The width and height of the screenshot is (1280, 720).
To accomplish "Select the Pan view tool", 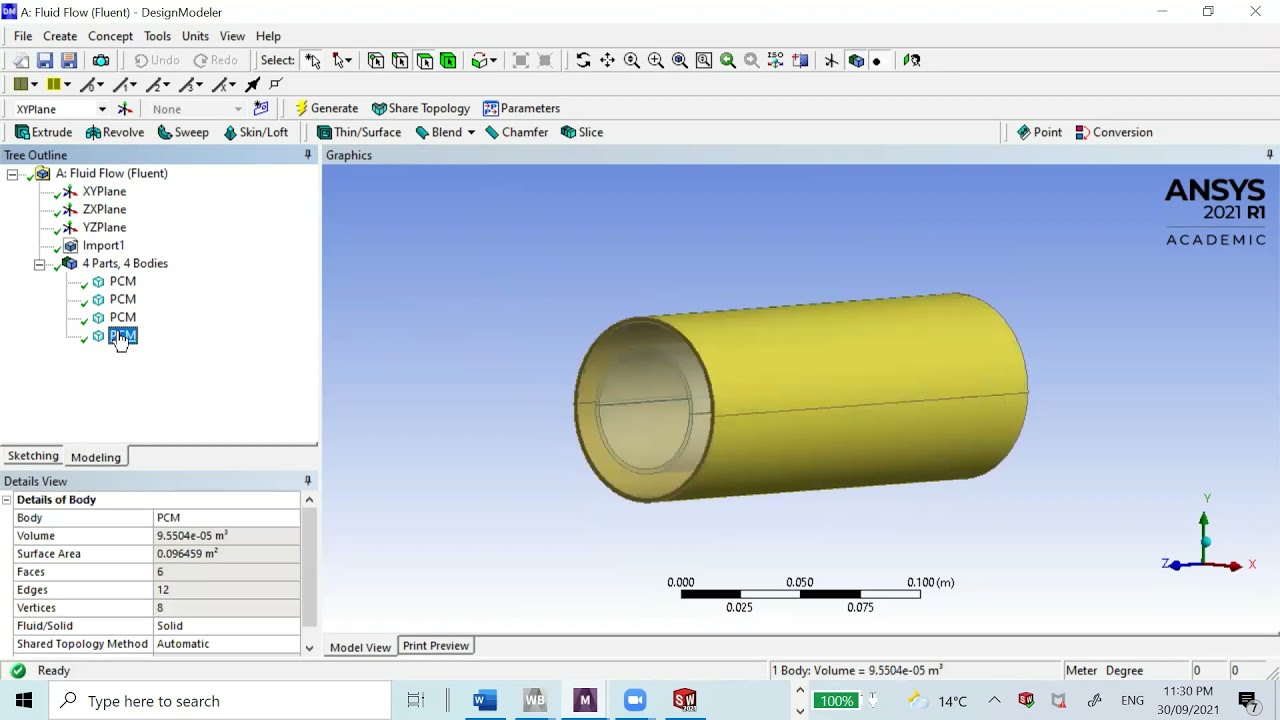I will 607,60.
